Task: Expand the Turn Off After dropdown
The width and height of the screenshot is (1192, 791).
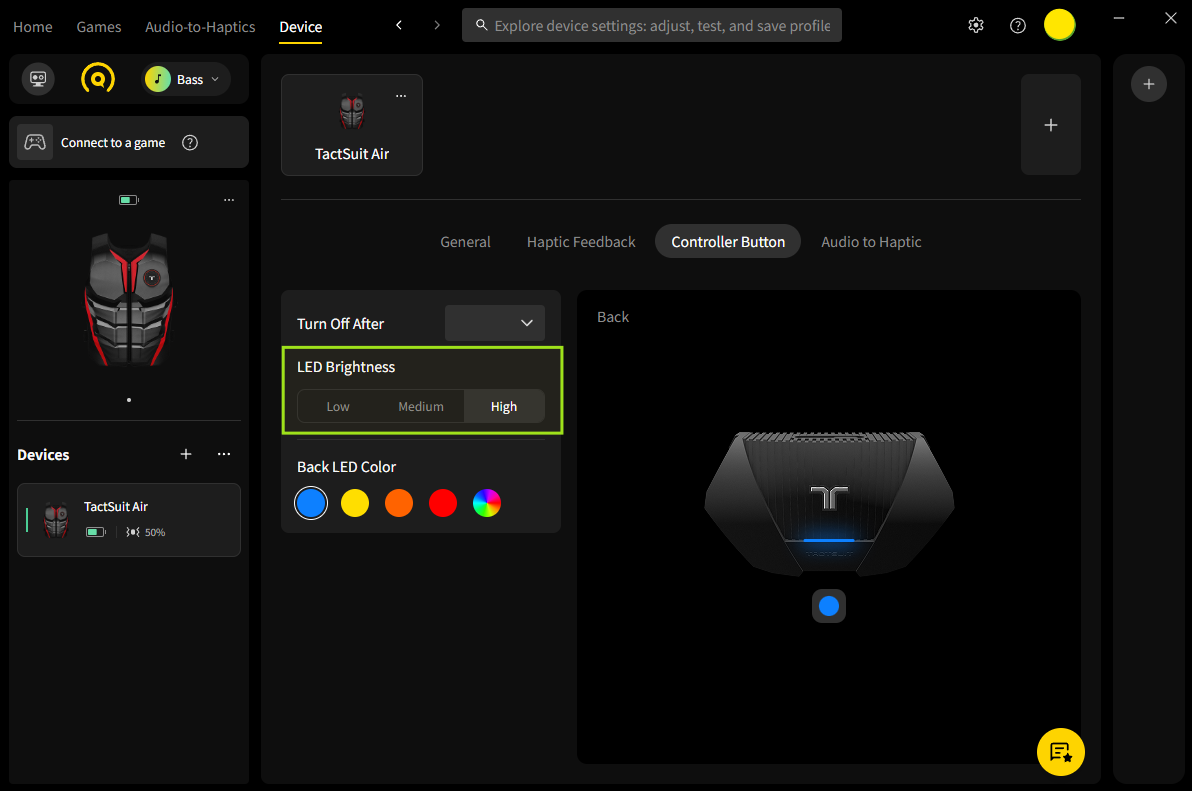Action: pyautogui.click(x=495, y=323)
